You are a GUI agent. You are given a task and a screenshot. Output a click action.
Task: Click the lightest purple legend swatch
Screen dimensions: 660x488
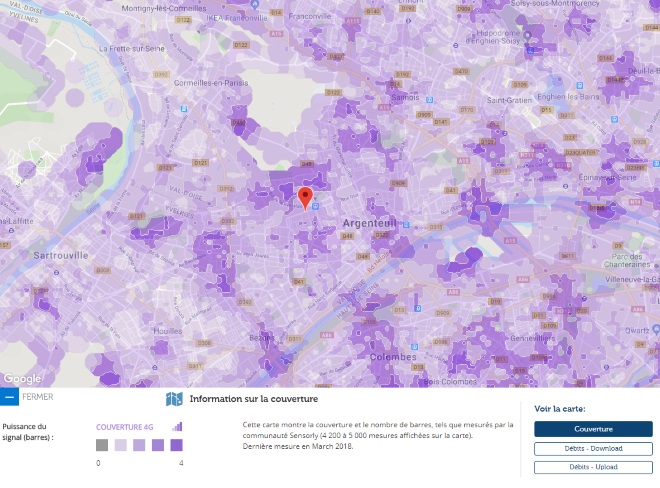(x=121, y=445)
